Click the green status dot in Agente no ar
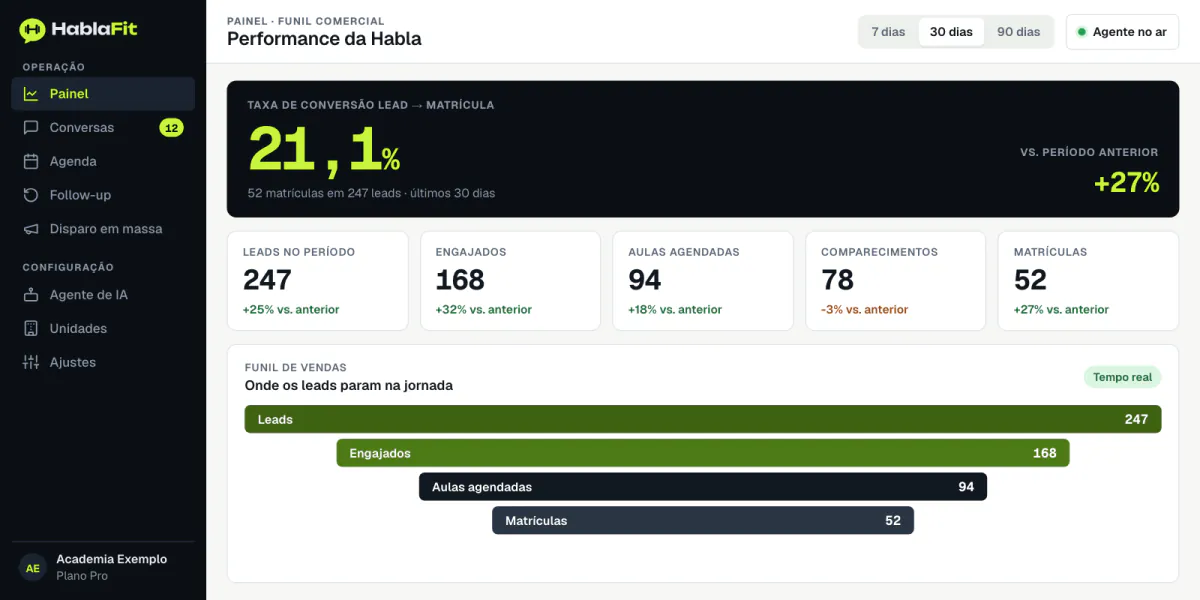Viewport: 1200px width, 600px height. point(1081,32)
